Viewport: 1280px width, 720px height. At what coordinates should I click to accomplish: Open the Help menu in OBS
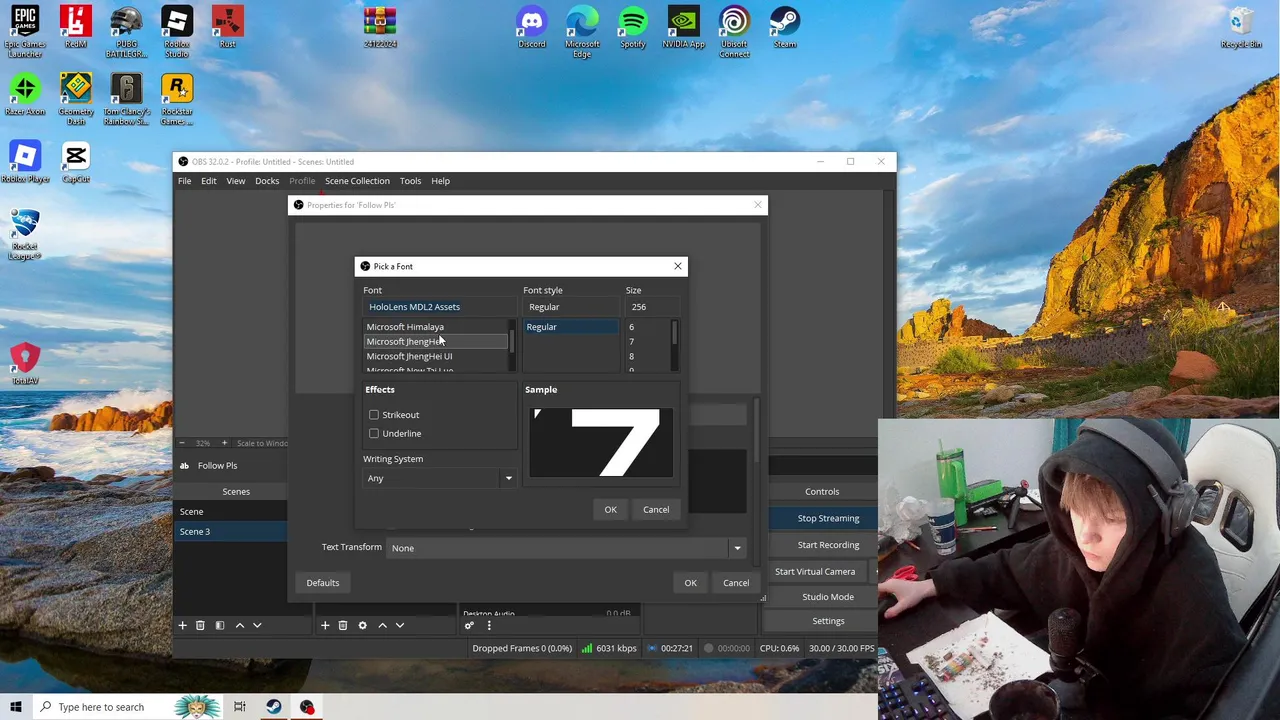[440, 181]
